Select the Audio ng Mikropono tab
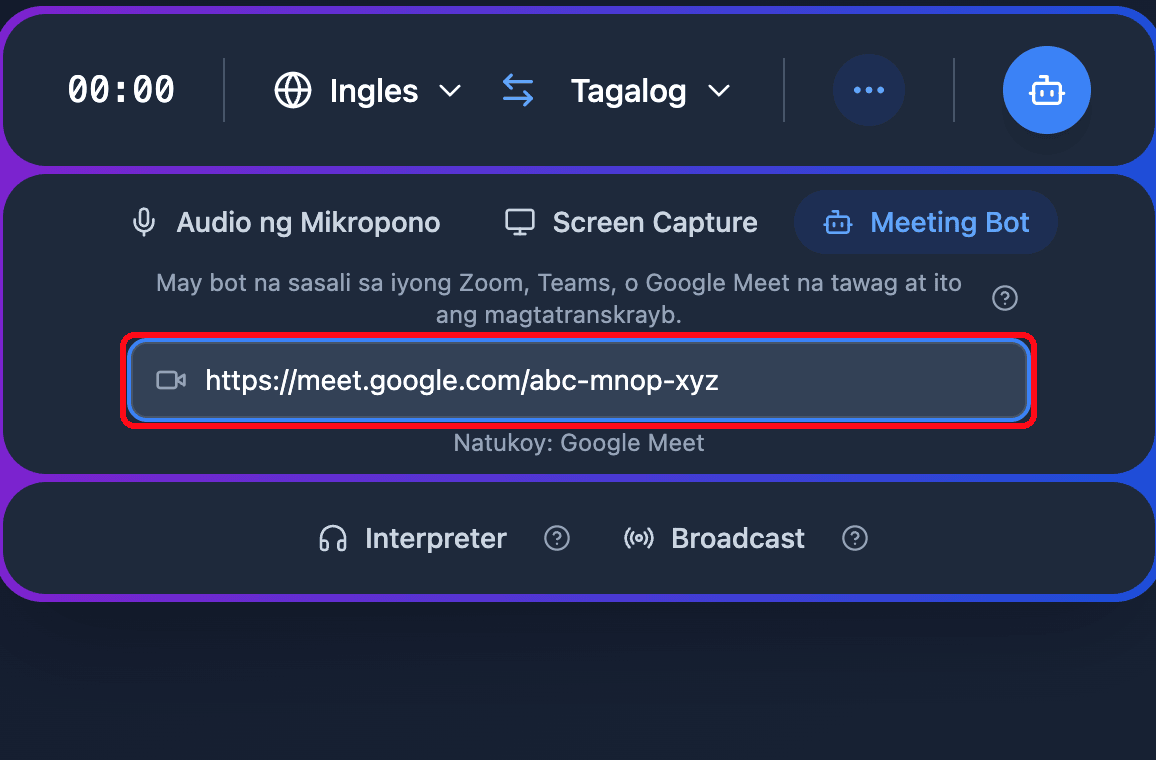Viewport: 1156px width, 760px height. (x=285, y=222)
